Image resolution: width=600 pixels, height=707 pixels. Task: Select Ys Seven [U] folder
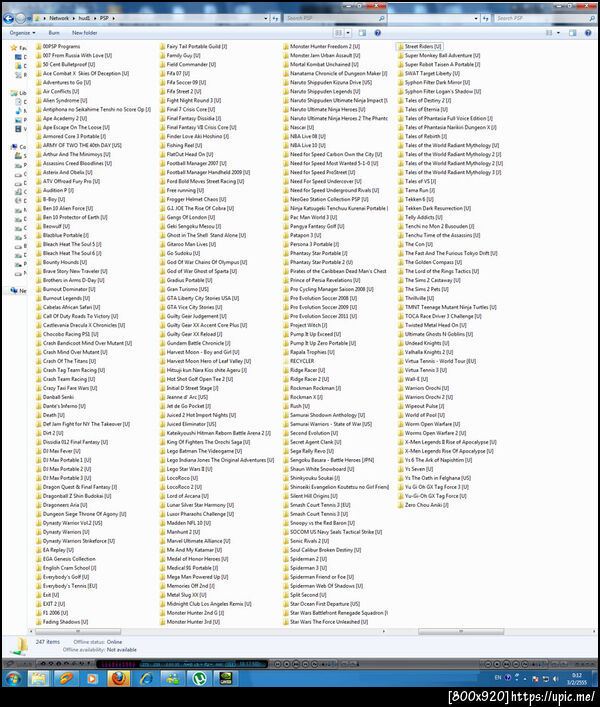pos(415,469)
